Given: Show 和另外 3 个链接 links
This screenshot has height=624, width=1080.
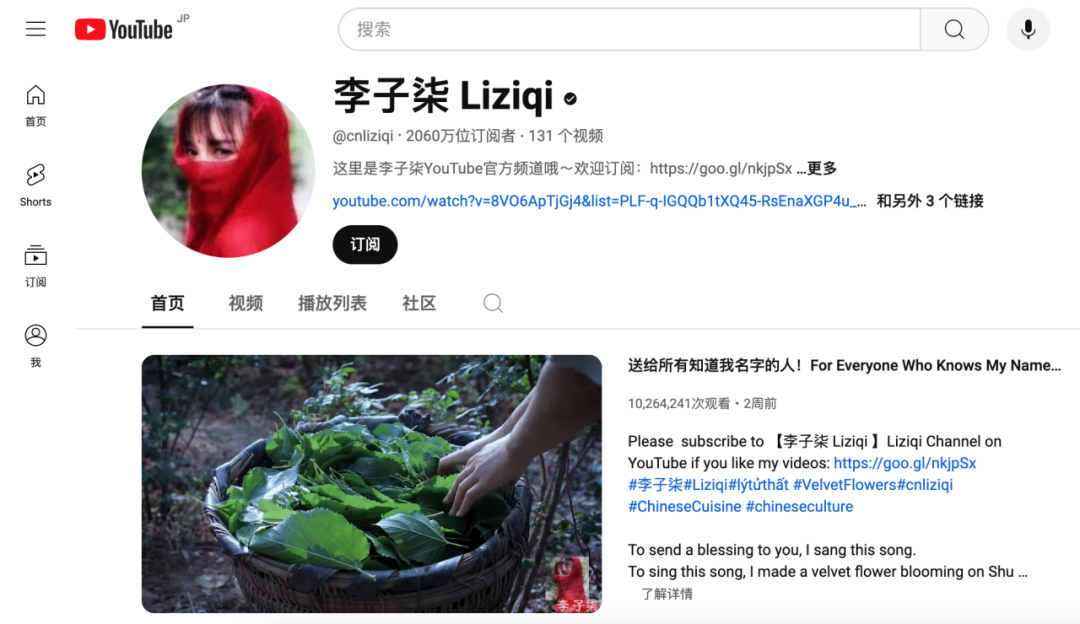Looking at the screenshot, I should click(x=930, y=201).
